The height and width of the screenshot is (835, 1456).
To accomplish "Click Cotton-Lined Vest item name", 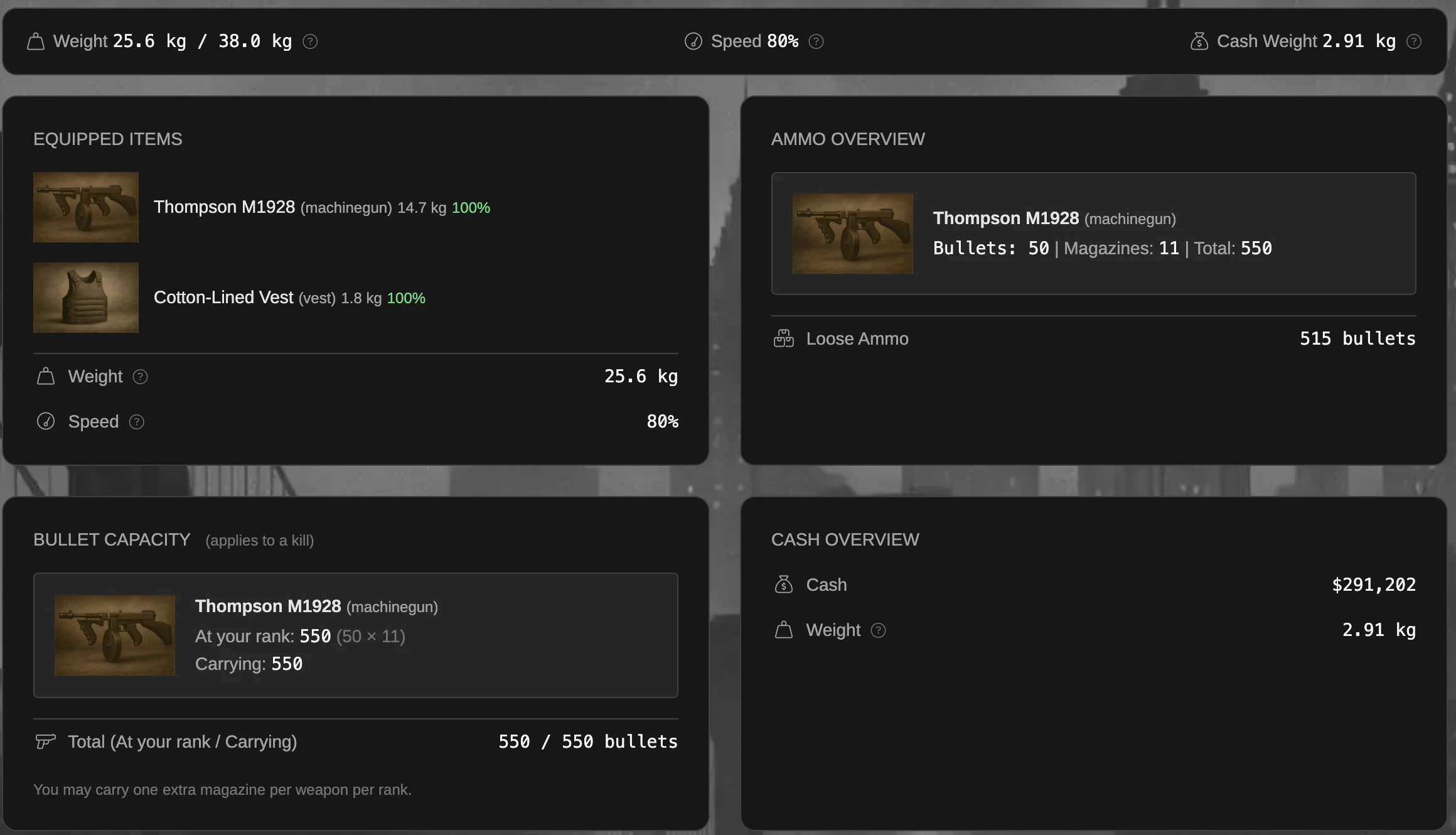I will tap(223, 298).
